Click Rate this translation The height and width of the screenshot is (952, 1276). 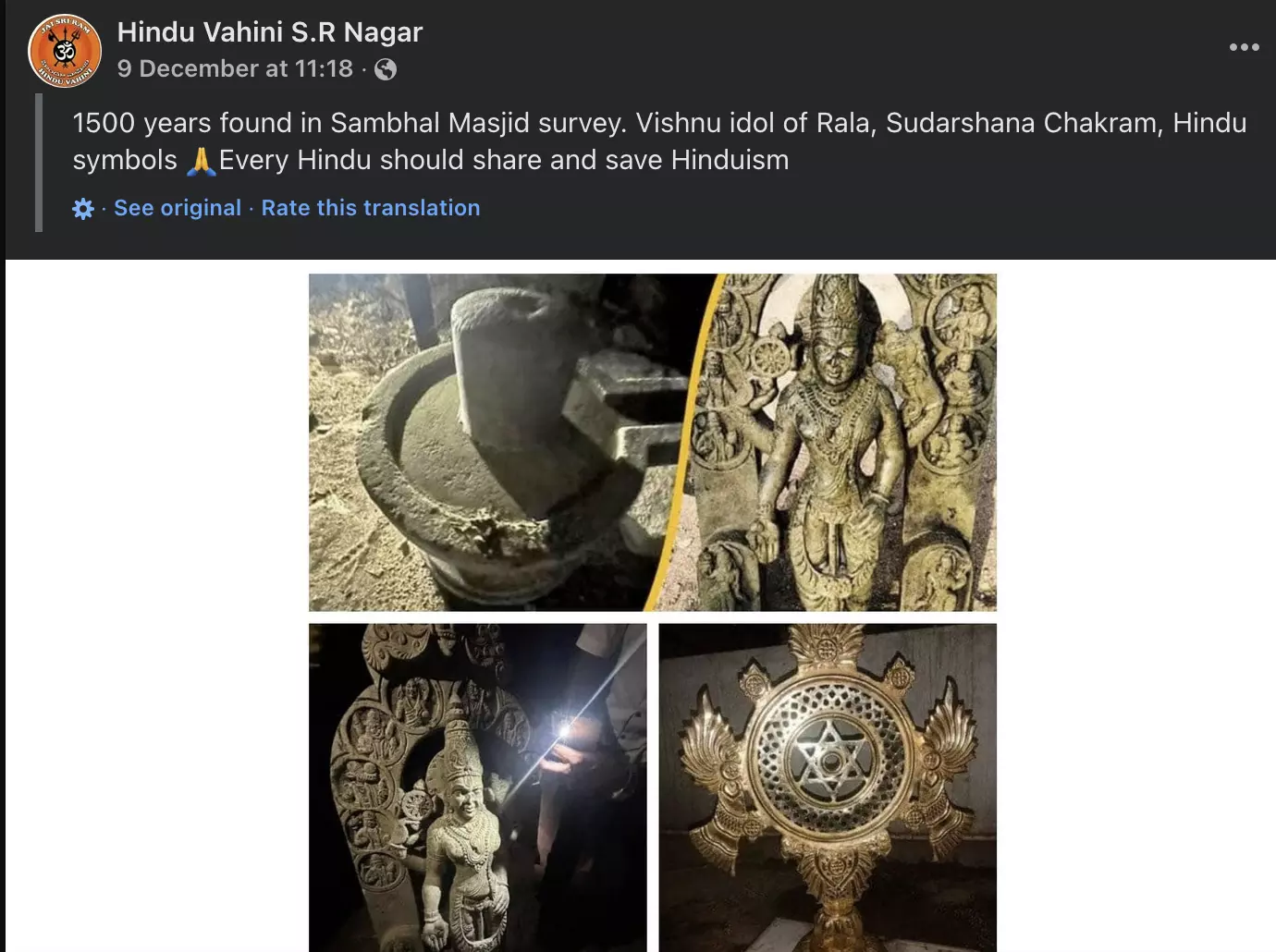click(x=371, y=208)
